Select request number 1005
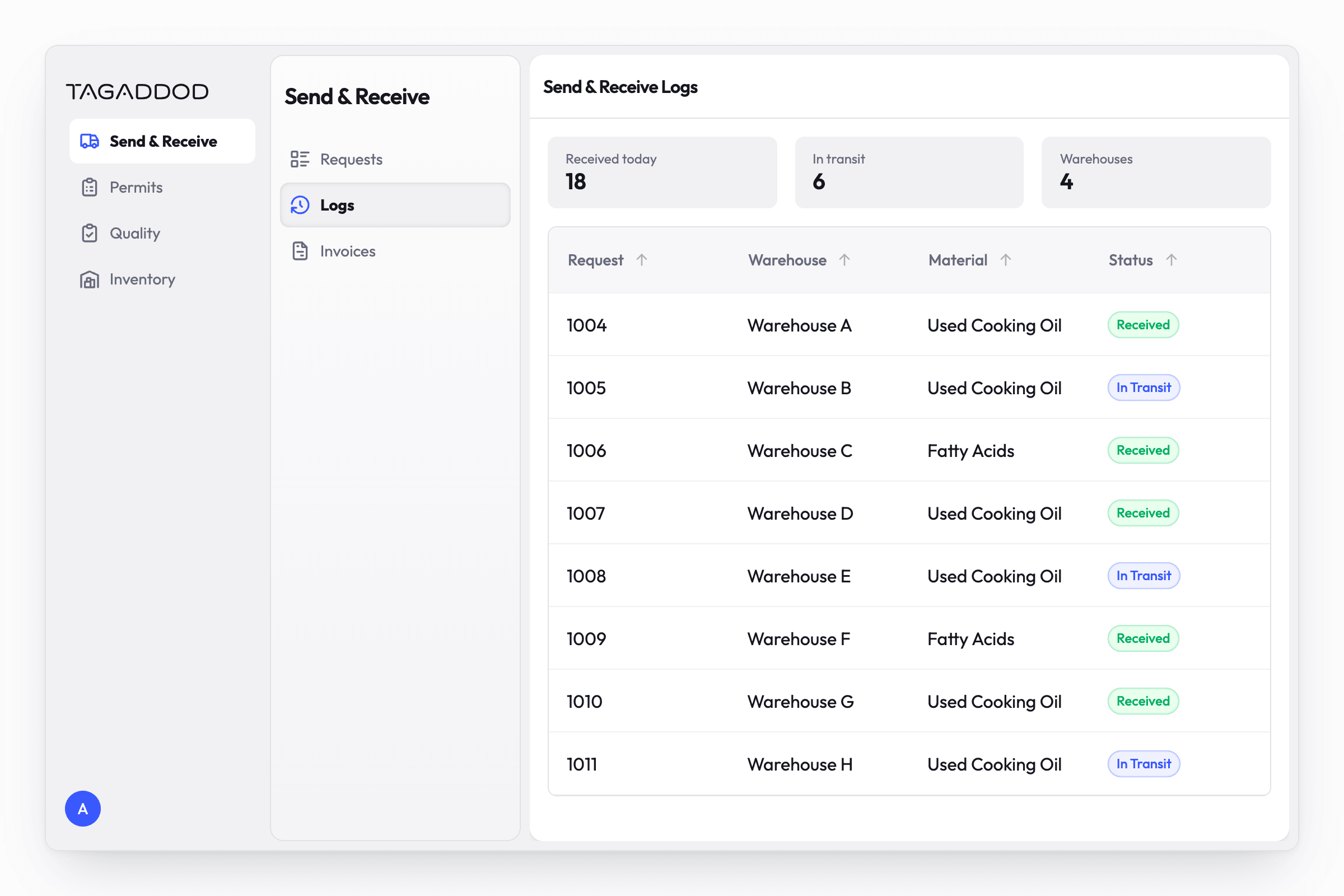Image resolution: width=1344 pixels, height=896 pixels. click(586, 388)
